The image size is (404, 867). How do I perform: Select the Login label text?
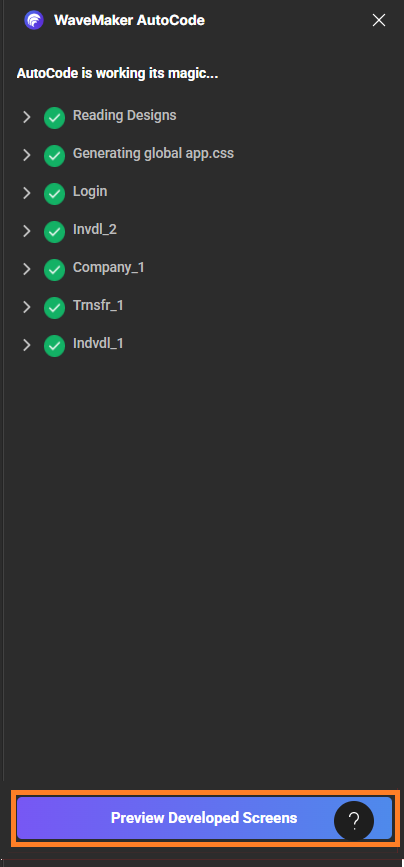pyautogui.click(x=90, y=192)
